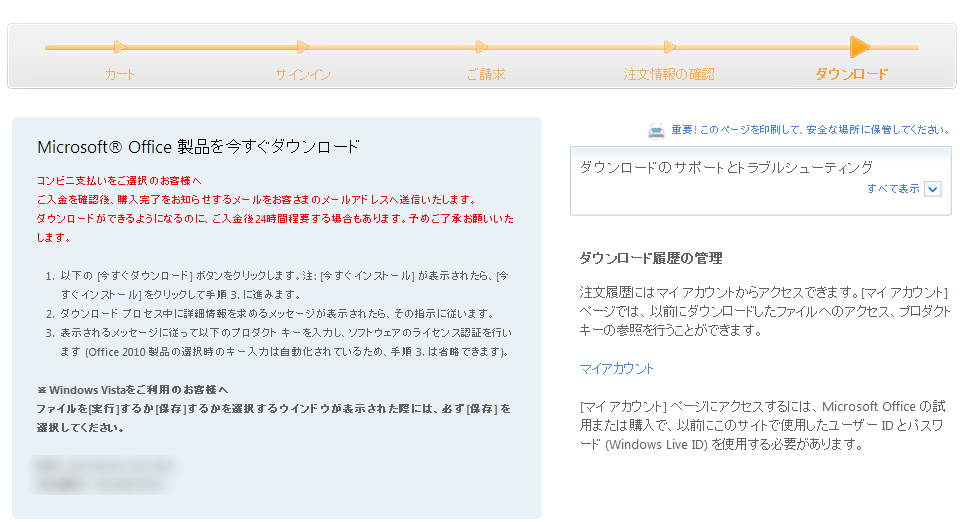The image size is (960, 522).
Task: Click the blurred product key text
Action: (103, 475)
